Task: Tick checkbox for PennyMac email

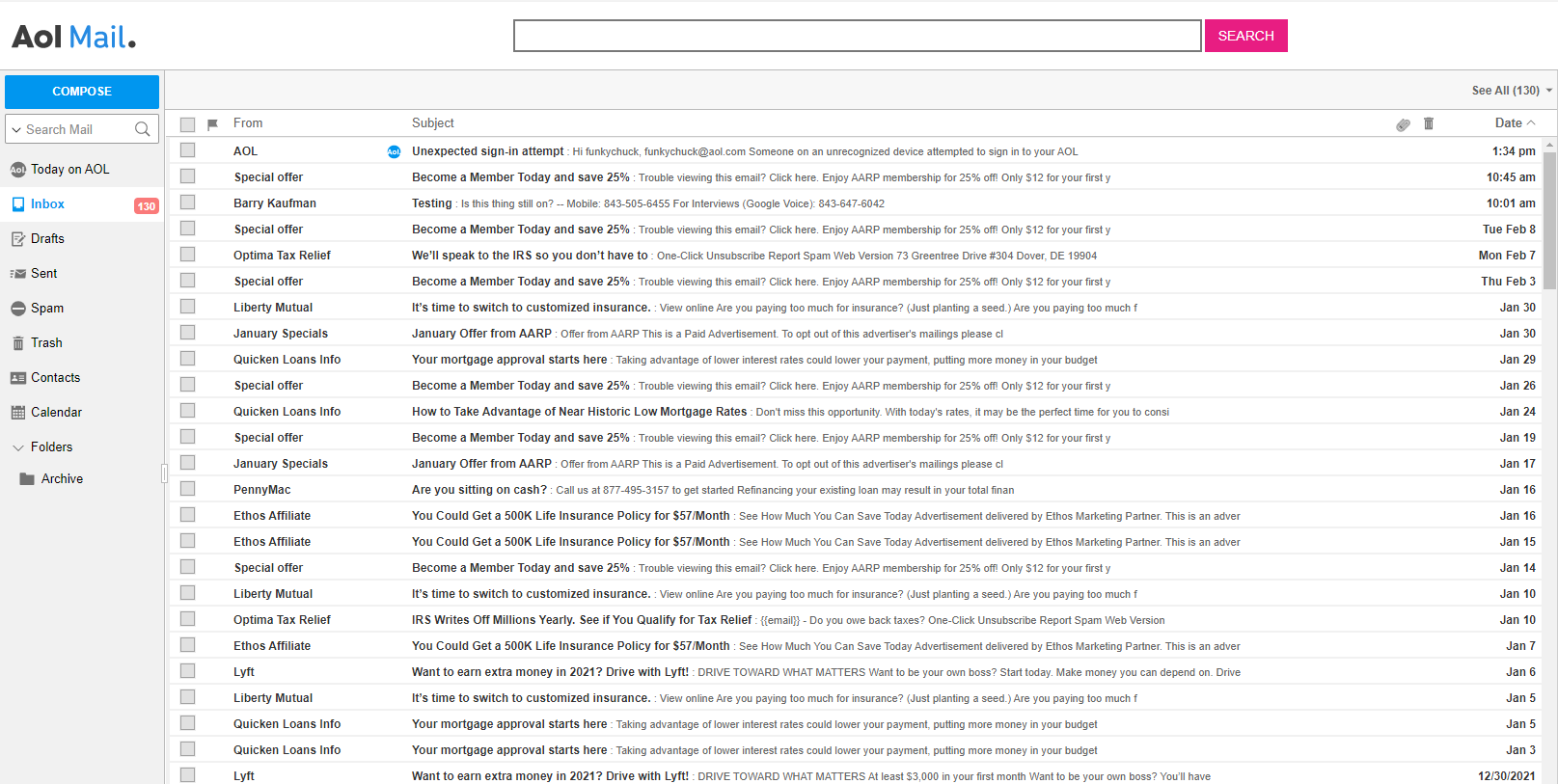Action: click(x=188, y=489)
